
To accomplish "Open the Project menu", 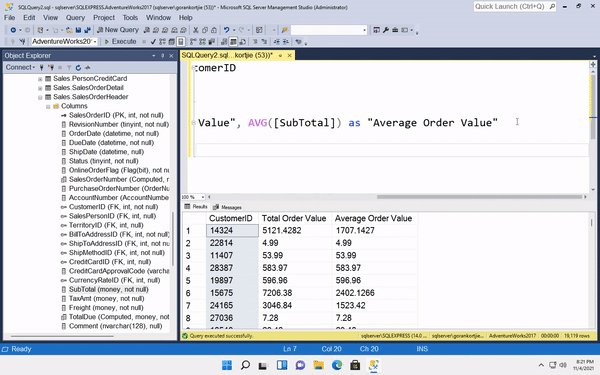I will pos(104,18).
